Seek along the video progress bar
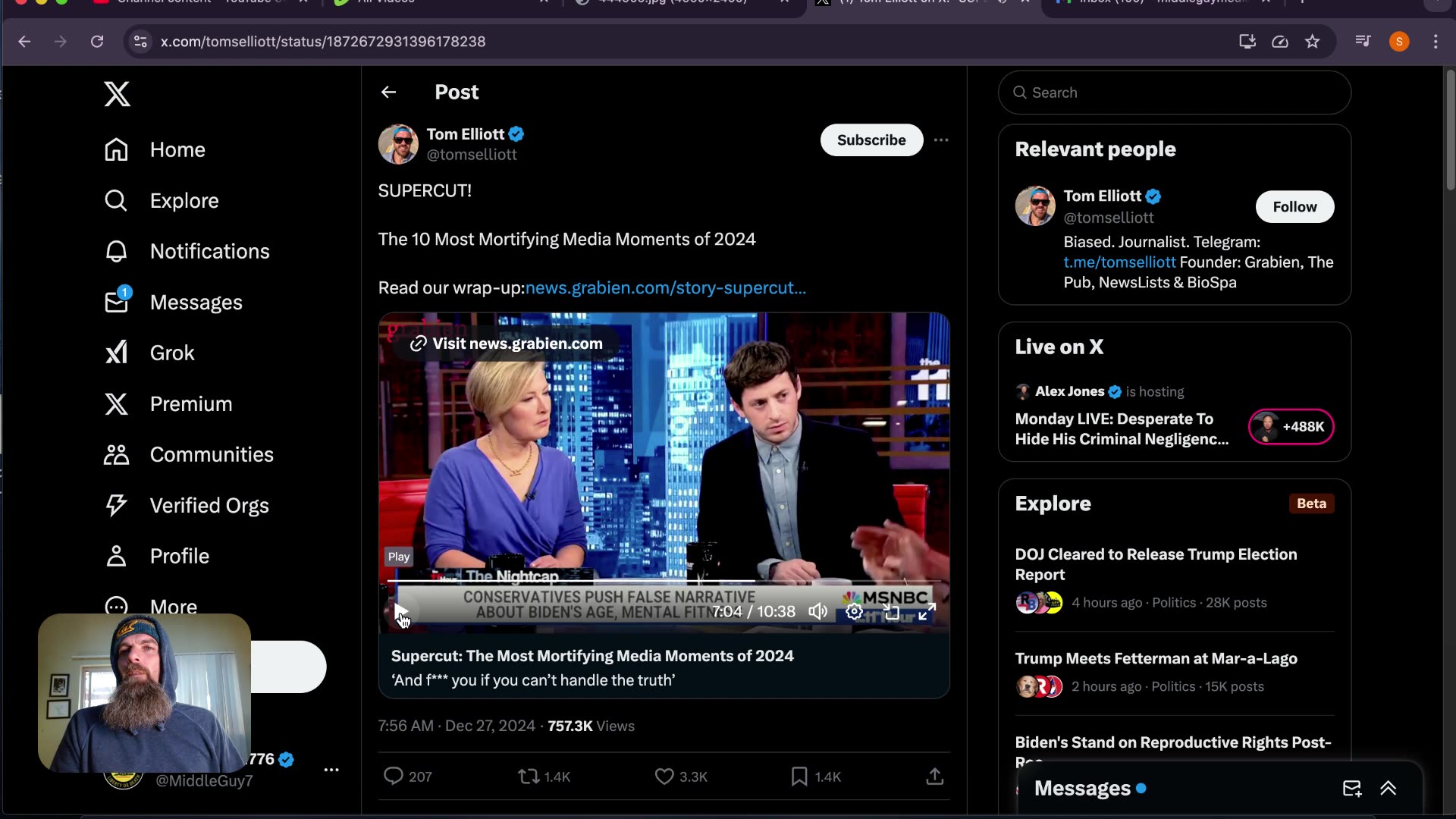This screenshot has height=819, width=1456. coord(664,582)
